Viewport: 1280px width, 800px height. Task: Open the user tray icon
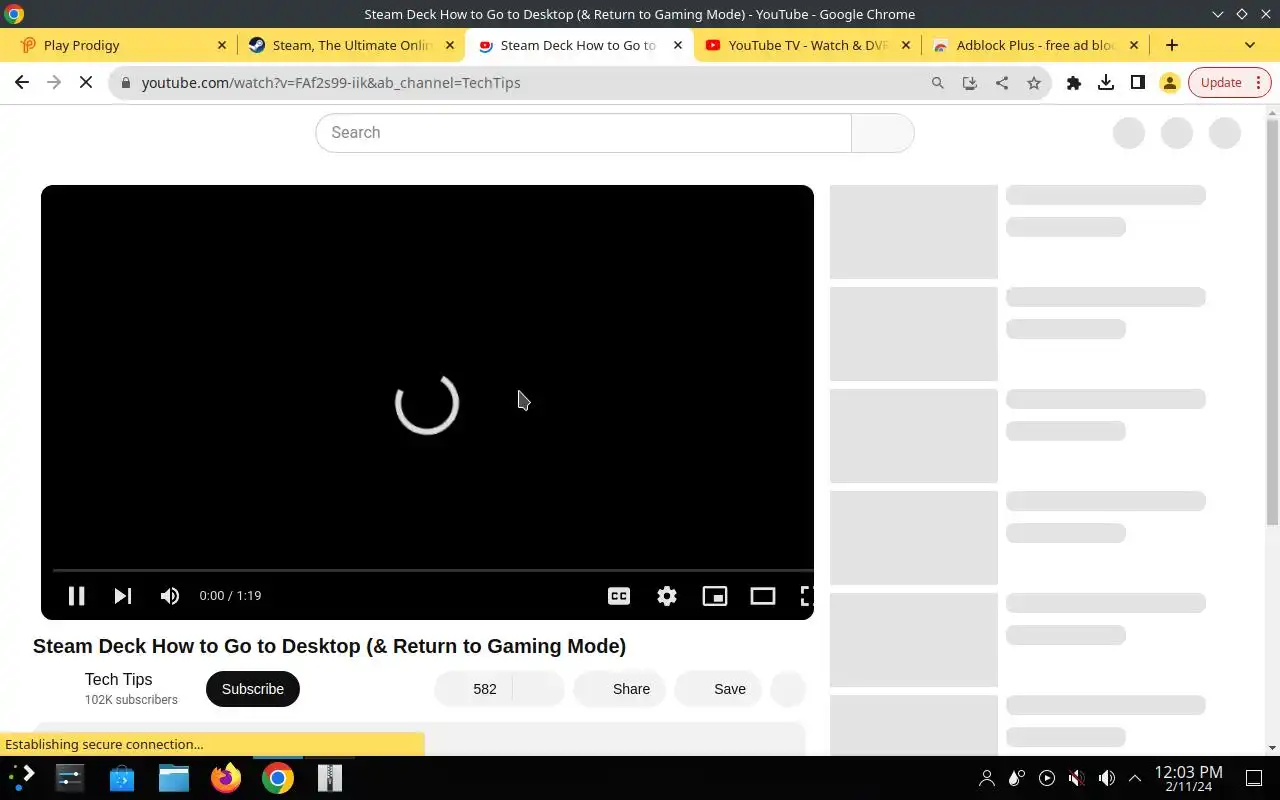[987, 778]
